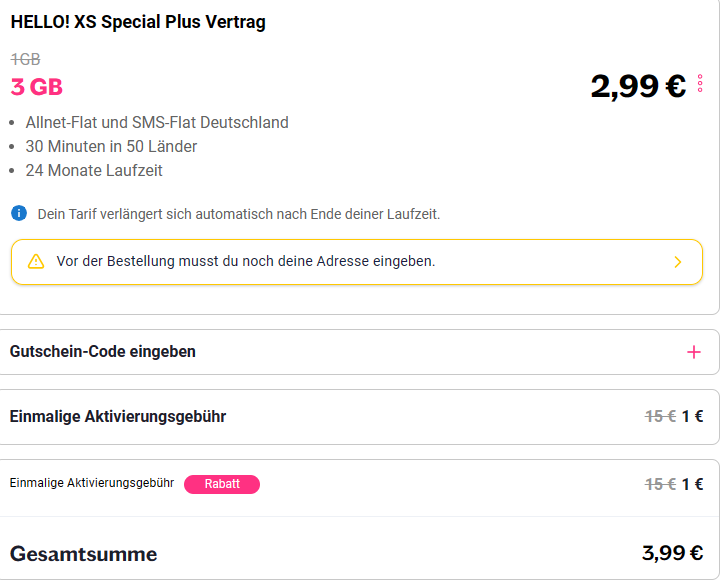The width and height of the screenshot is (724, 585).
Task: Click the 30 Minuten in 50 Länder bullet
Action: tap(111, 146)
